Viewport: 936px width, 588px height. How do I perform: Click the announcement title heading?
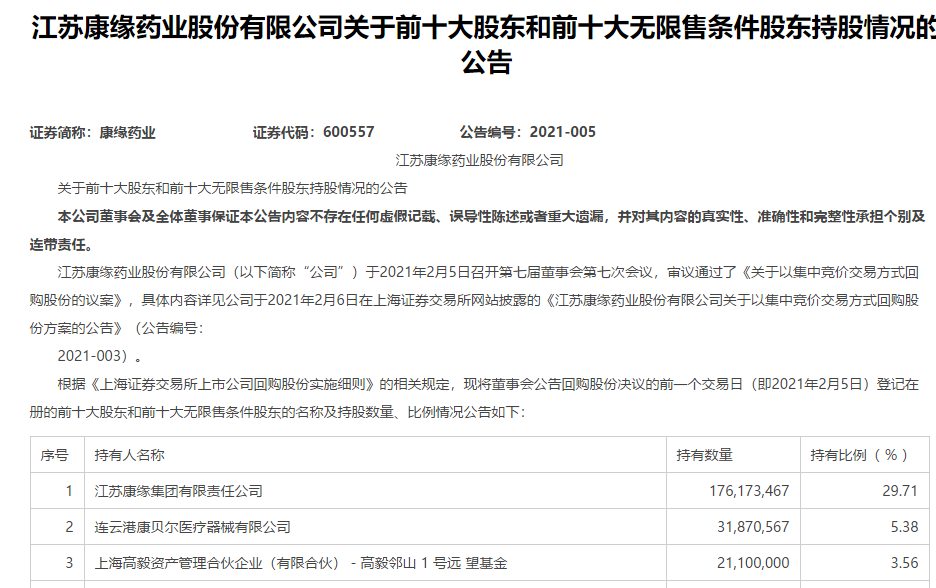click(x=484, y=45)
